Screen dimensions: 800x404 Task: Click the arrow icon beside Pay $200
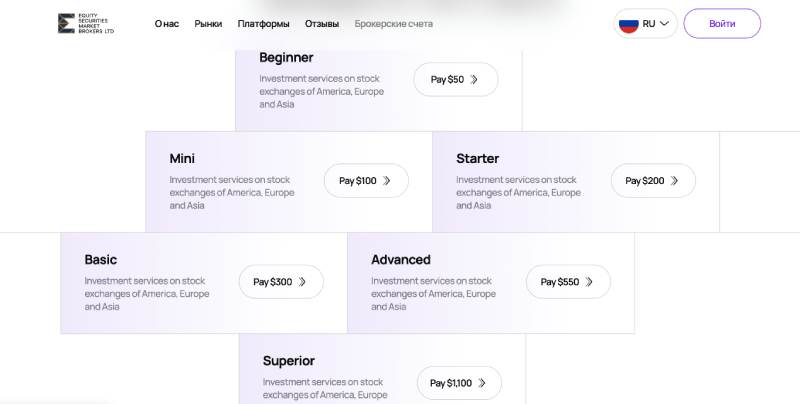tap(674, 181)
